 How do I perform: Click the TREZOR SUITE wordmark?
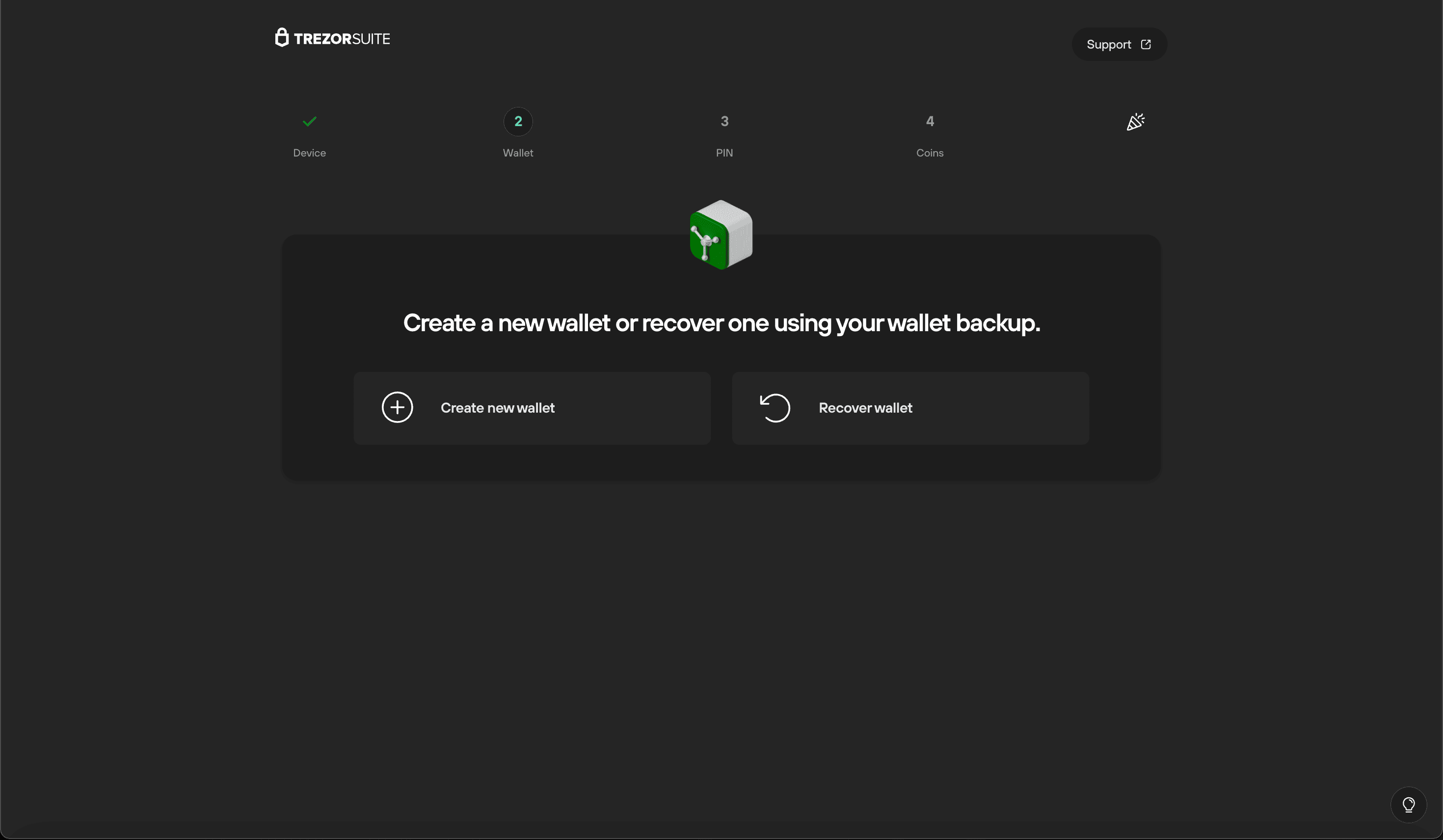[x=342, y=39]
